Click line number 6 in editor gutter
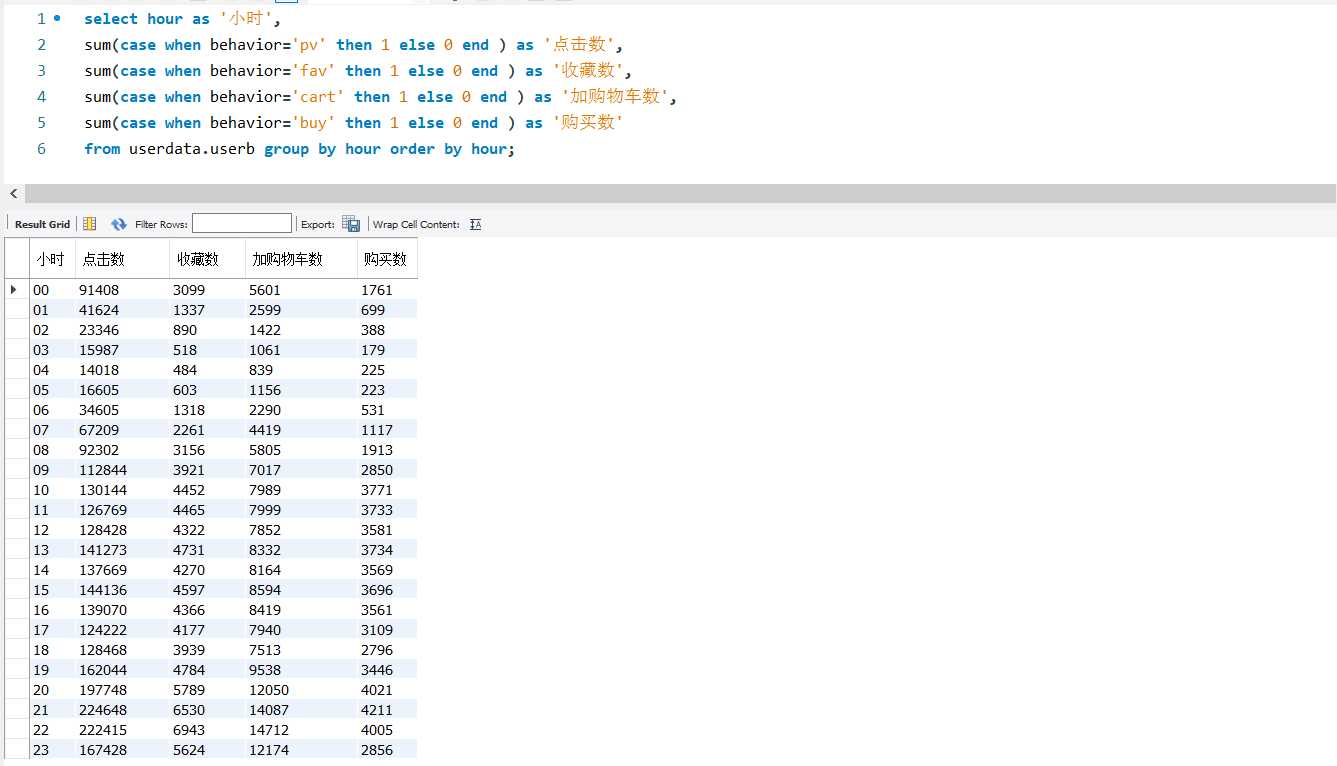This screenshot has height=766, width=1337. coord(41,149)
